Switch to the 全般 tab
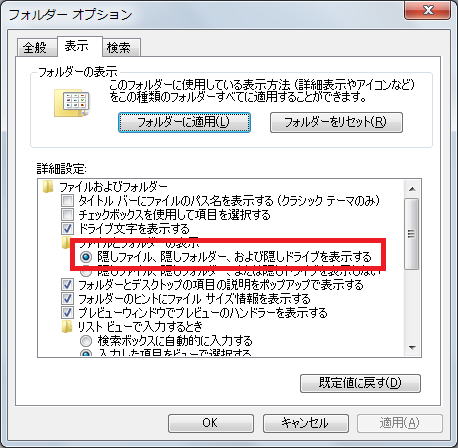This screenshot has height=448, width=458. coord(35,48)
